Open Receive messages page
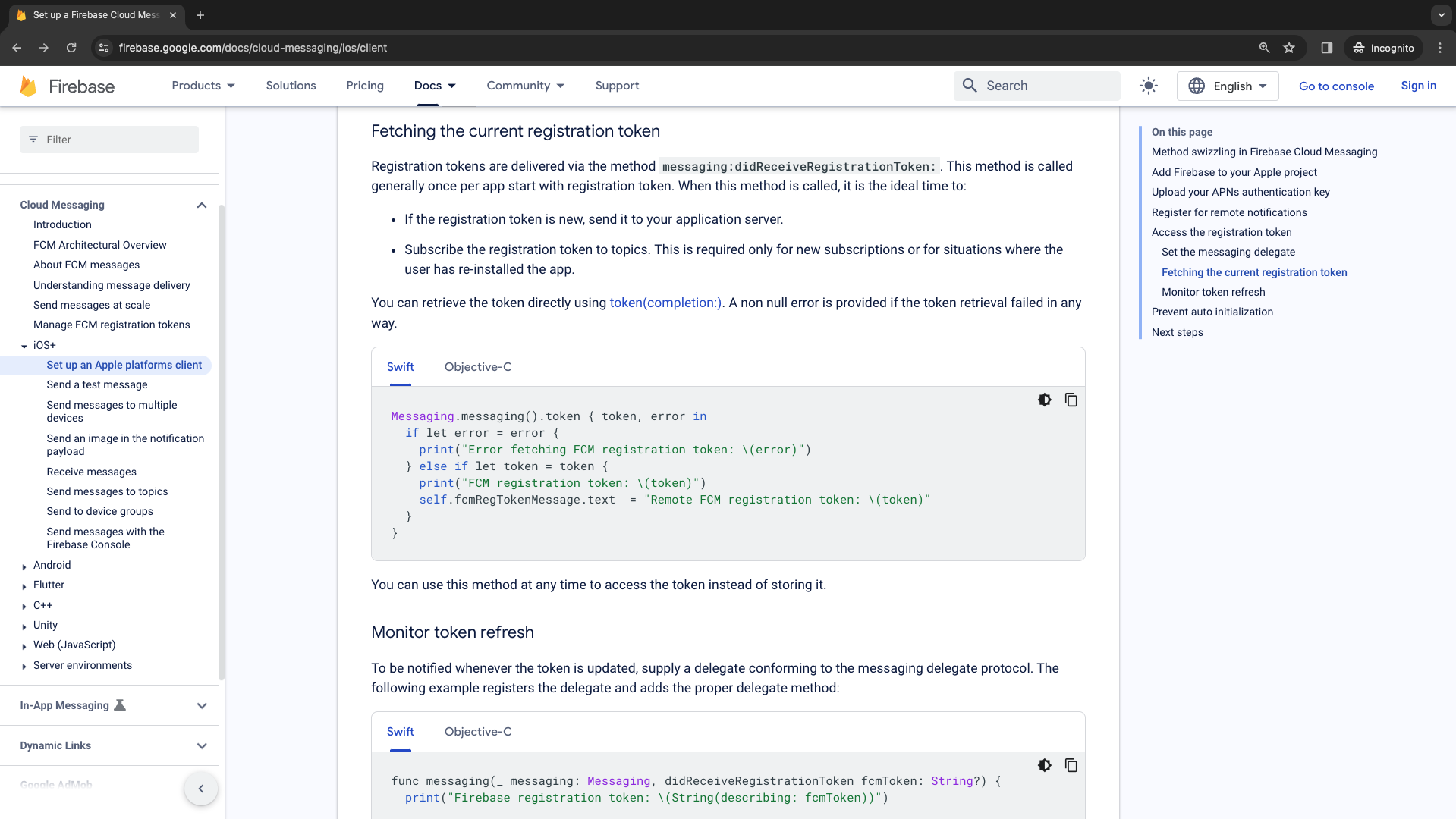The height and width of the screenshot is (819, 1456). click(x=91, y=472)
